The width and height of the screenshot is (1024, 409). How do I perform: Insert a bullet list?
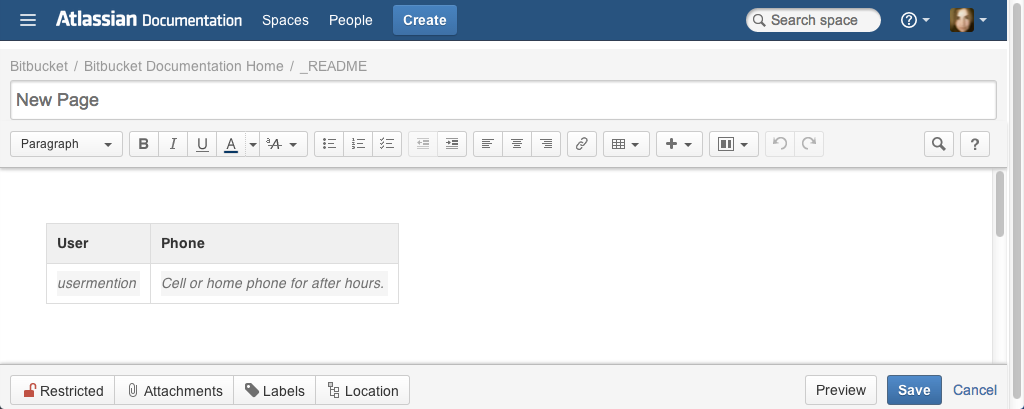pos(329,144)
